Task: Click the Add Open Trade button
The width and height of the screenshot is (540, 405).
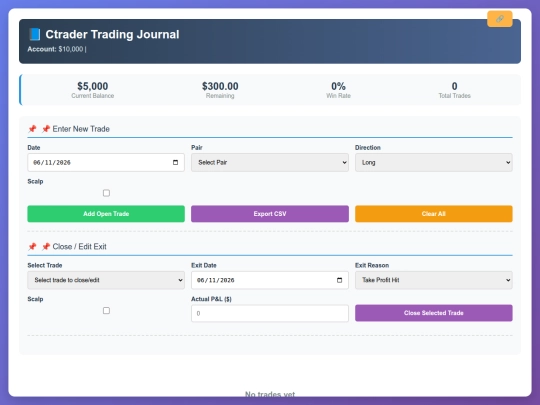Action: pos(106,214)
